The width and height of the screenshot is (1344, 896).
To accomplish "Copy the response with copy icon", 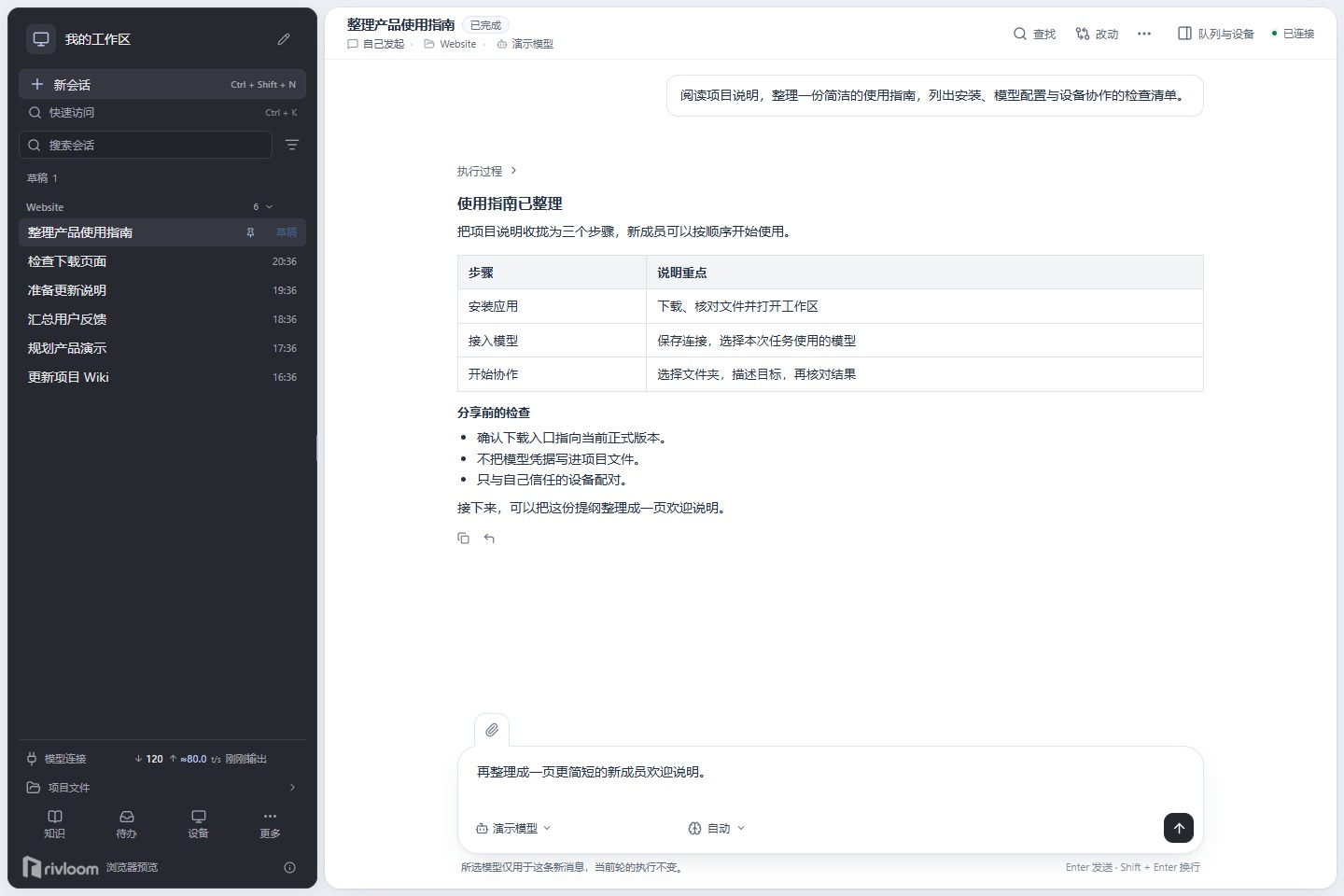I will click(464, 539).
